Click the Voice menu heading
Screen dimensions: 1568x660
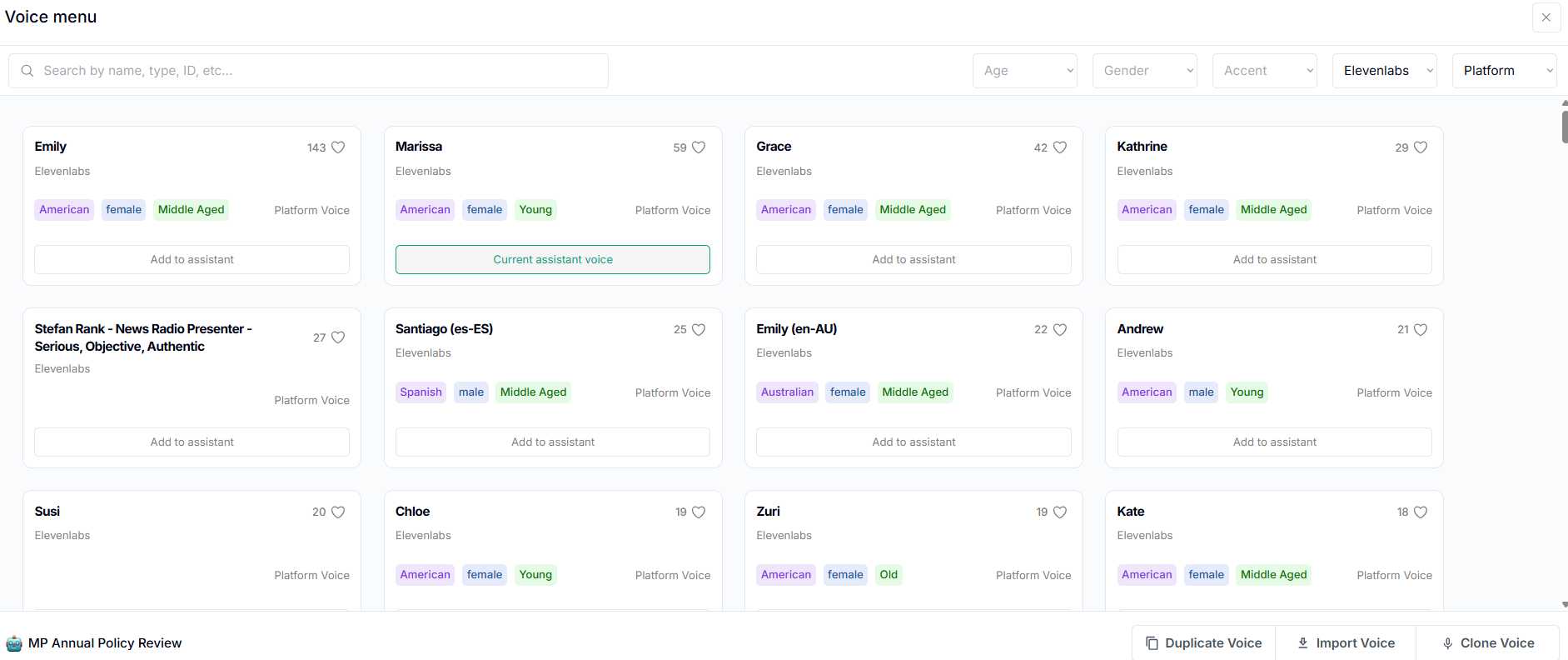(51, 17)
